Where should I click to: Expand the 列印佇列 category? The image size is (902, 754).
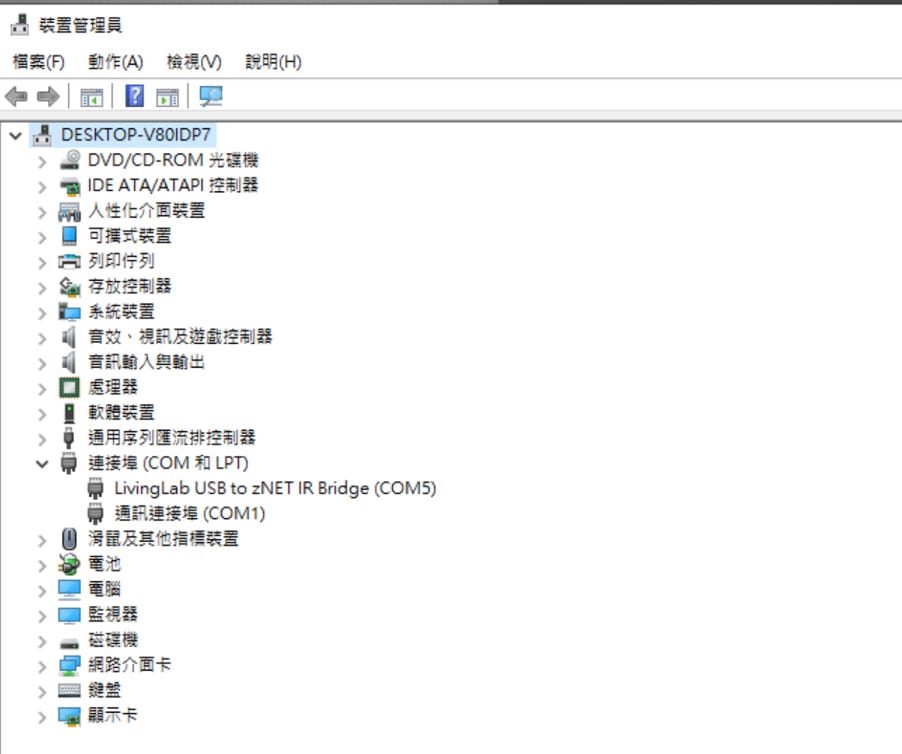click(x=42, y=263)
